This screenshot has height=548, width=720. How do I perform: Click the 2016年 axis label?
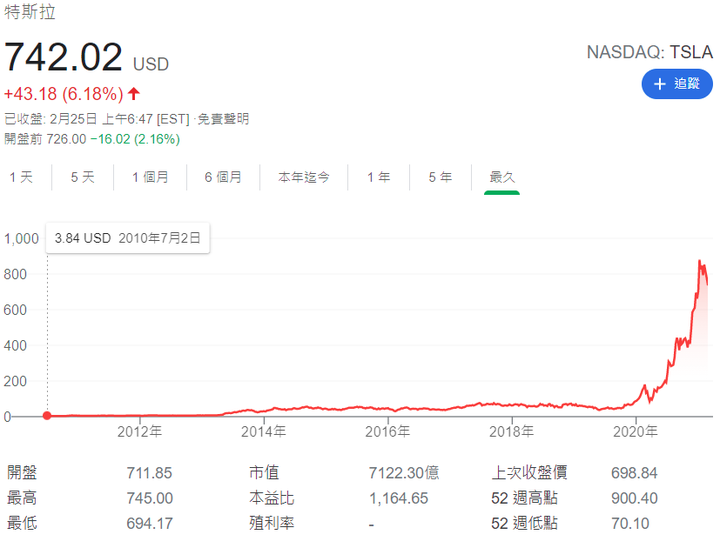(x=388, y=431)
